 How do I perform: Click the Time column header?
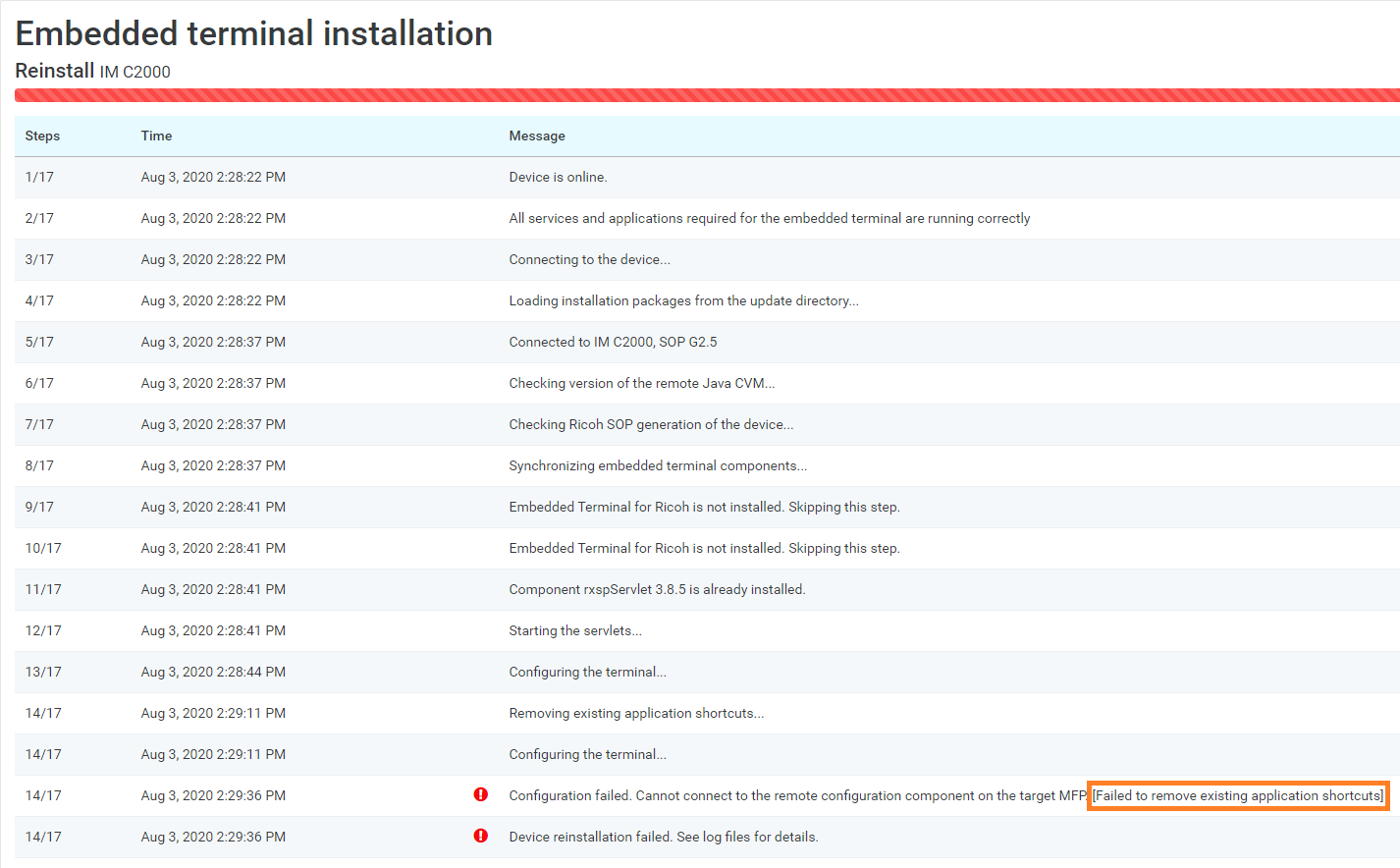pyautogui.click(x=156, y=136)
